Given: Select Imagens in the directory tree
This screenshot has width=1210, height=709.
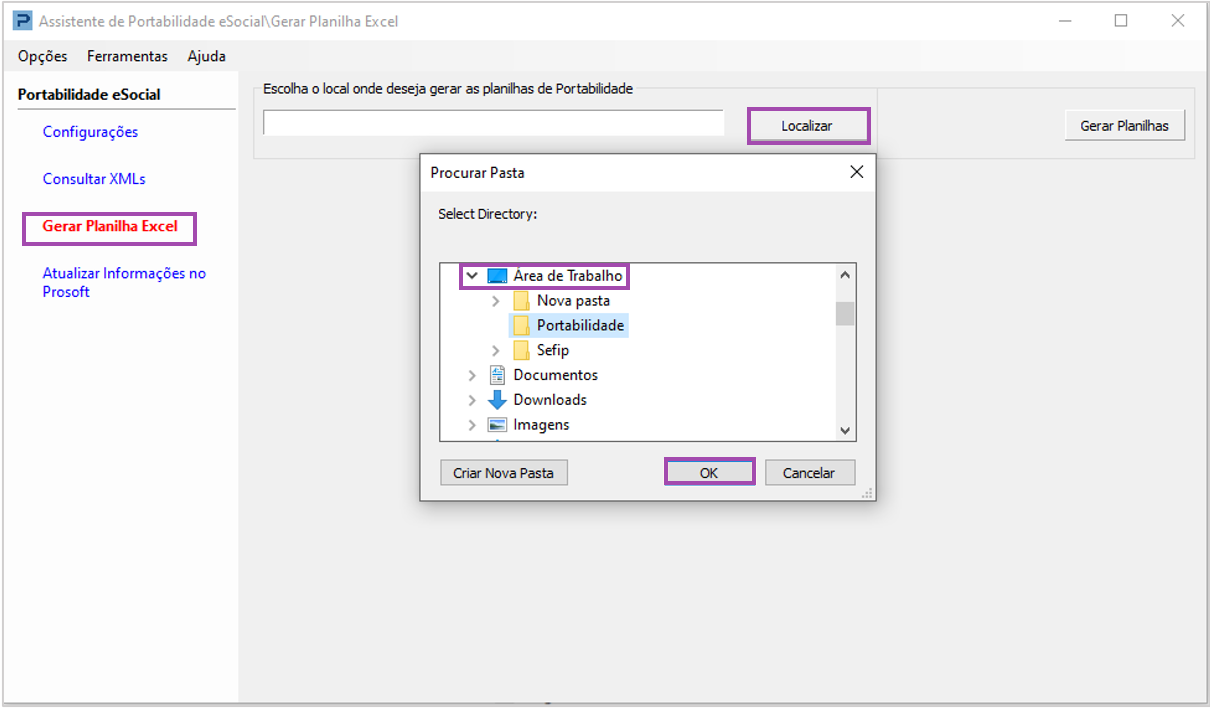Looking at the screenshot, I should [541, 425].
